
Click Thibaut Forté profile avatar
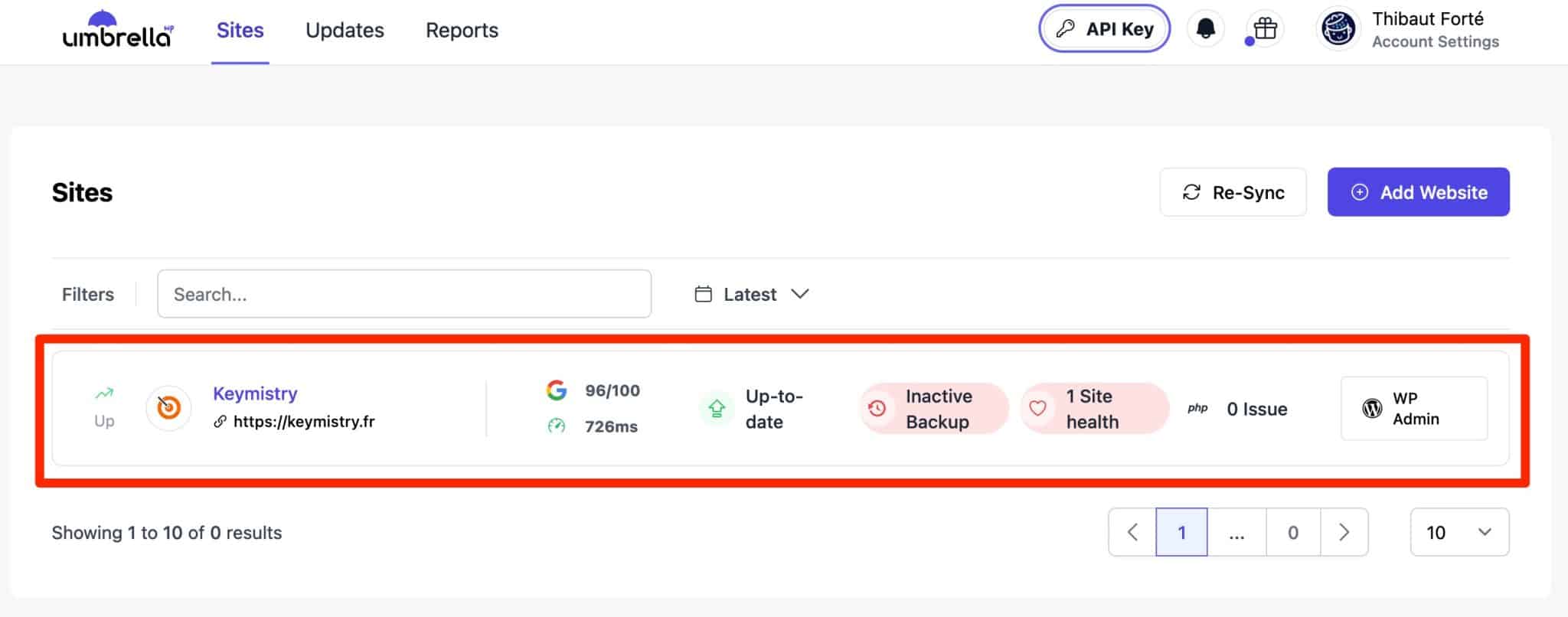click(x=1338, y=30)
